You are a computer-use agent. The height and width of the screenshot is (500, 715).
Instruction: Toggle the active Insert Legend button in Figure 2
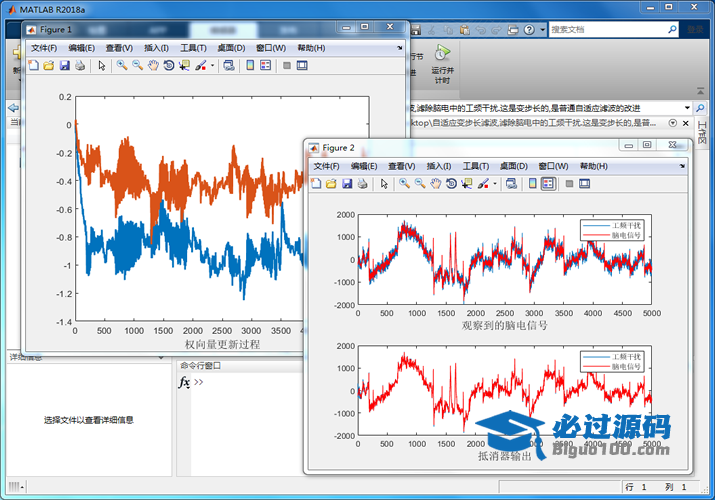(x=548, y=184)
